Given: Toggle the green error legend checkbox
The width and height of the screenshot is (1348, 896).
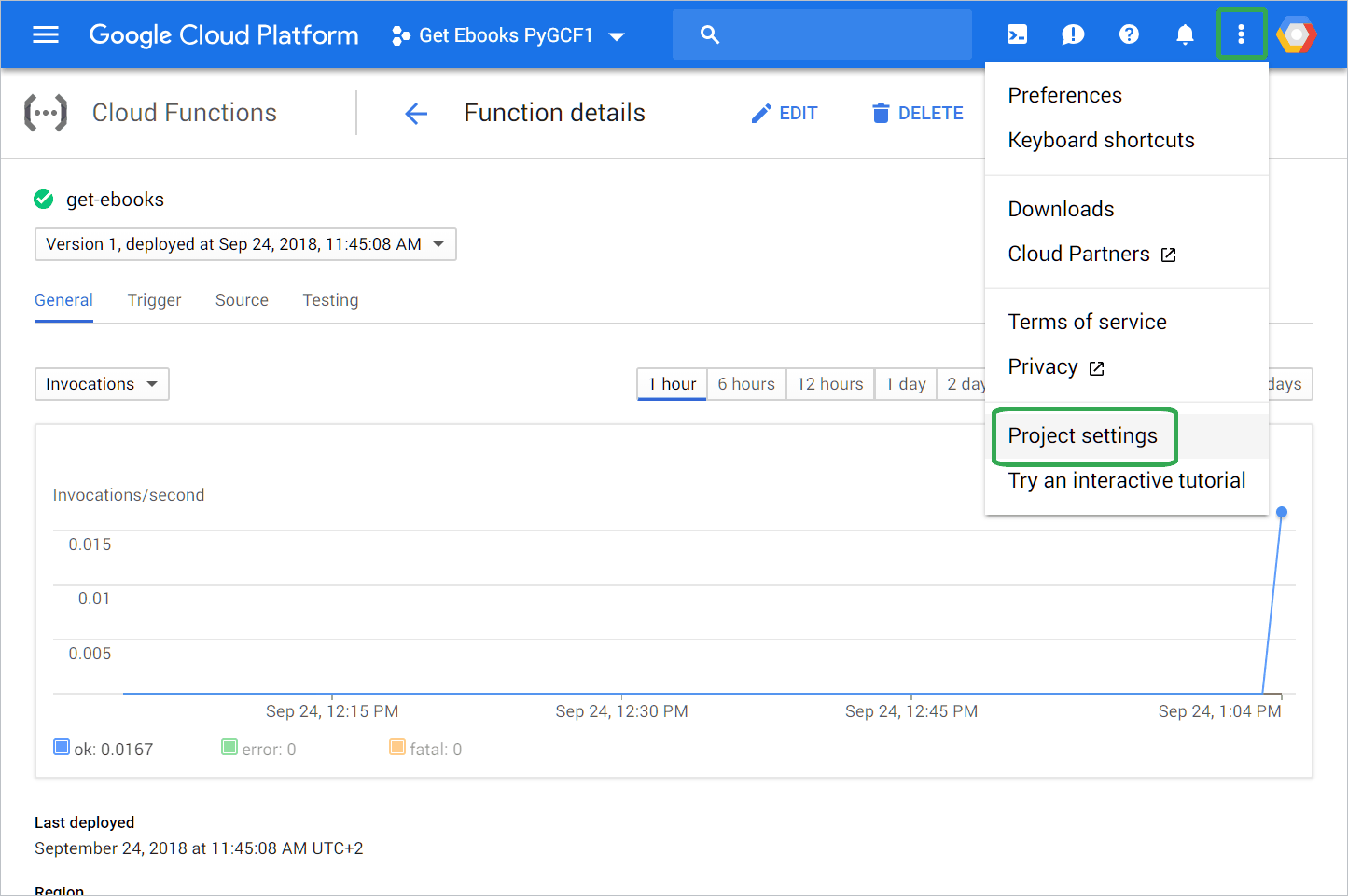Looking at the screenshot, I should (229, 748).
